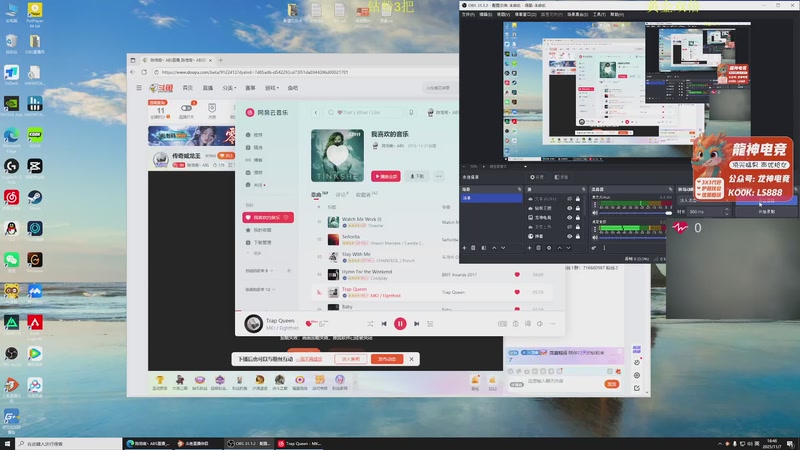Toggle visibility of fourth OBS source row
This screenshot has width=800, height=450.
pyautogui.click(x=569, y=227)
